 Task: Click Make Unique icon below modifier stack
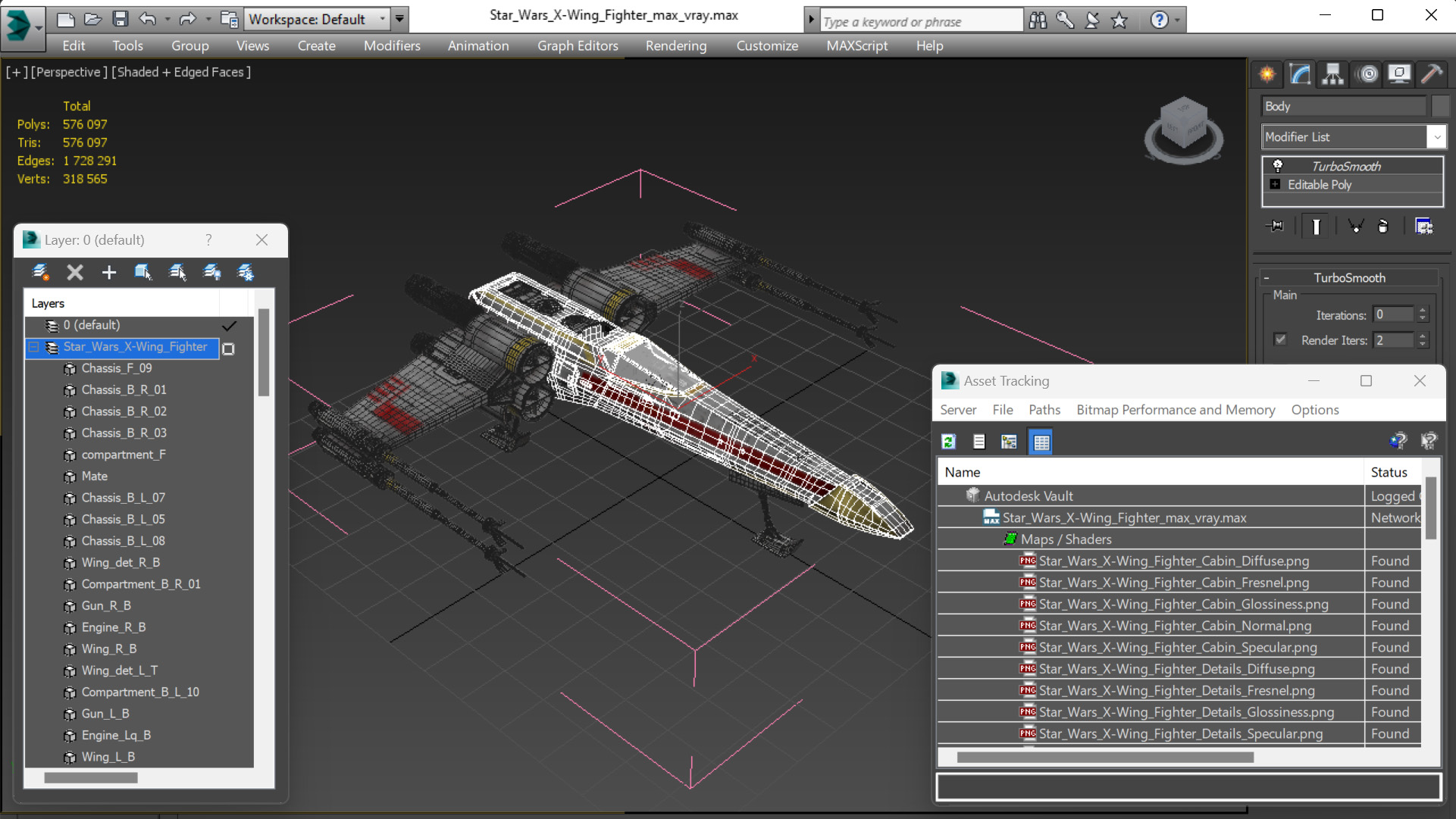point(1356,227)
